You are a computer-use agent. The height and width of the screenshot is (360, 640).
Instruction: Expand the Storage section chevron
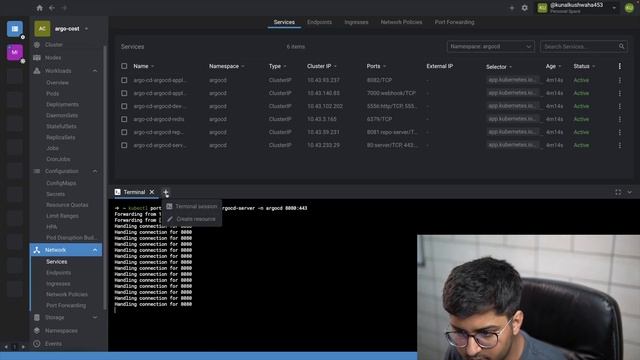95,317
